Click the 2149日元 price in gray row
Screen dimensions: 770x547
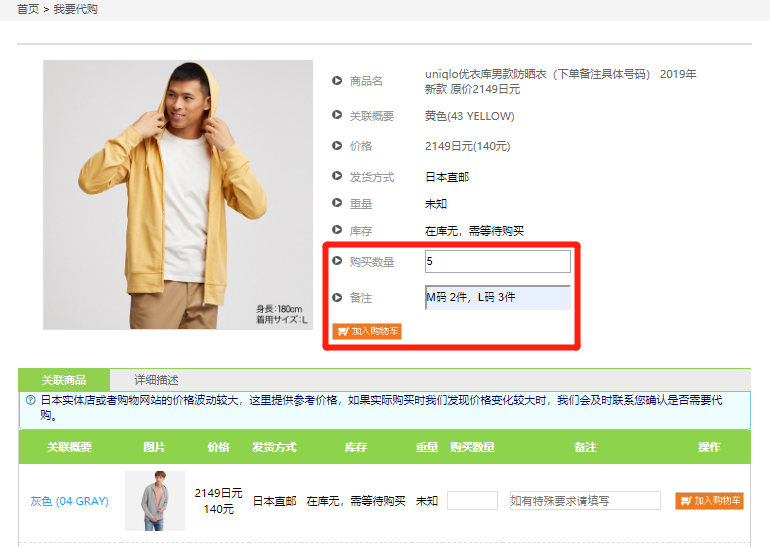click(x=219, y=493)
